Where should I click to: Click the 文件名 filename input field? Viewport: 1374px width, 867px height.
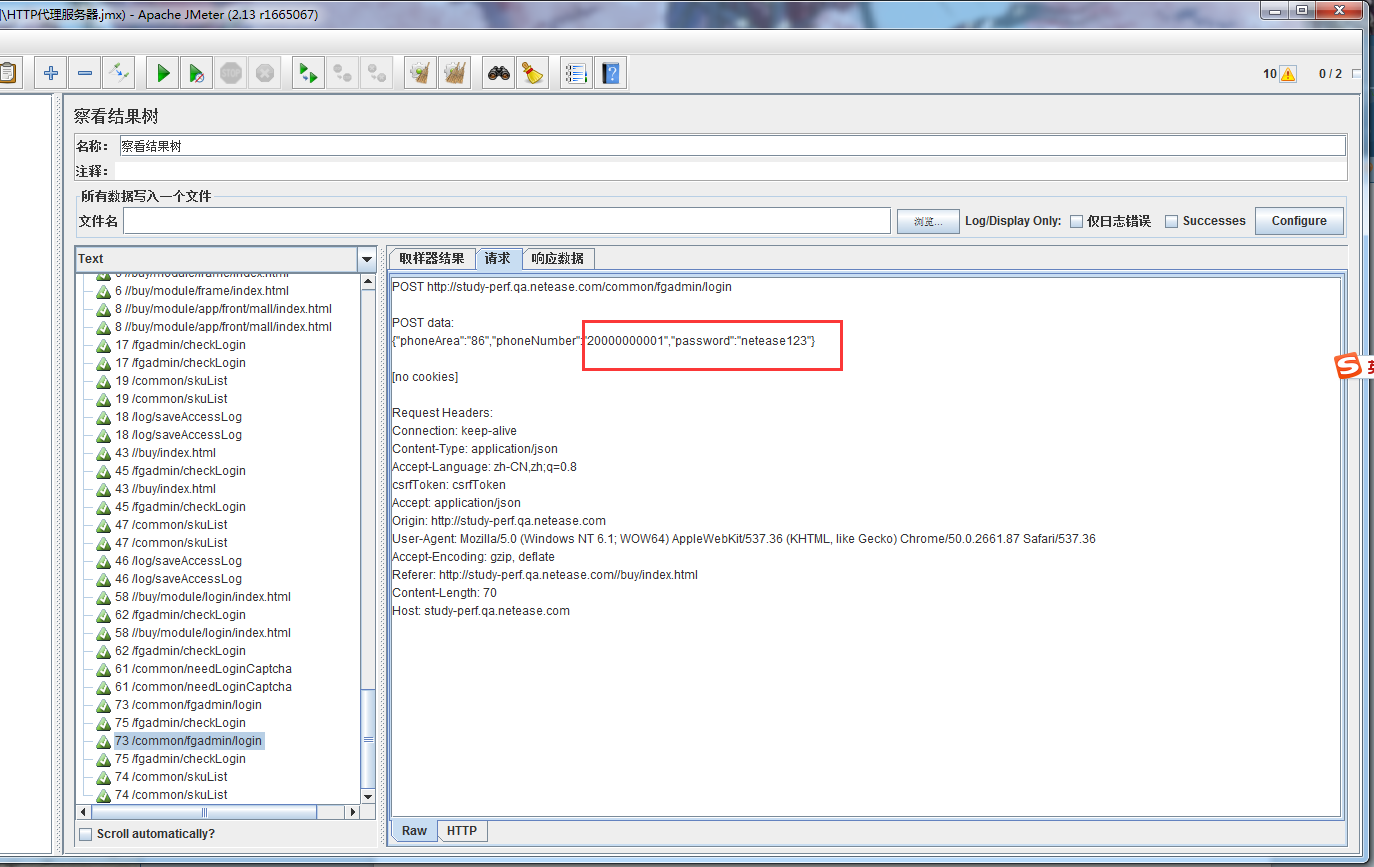[507, 221]
